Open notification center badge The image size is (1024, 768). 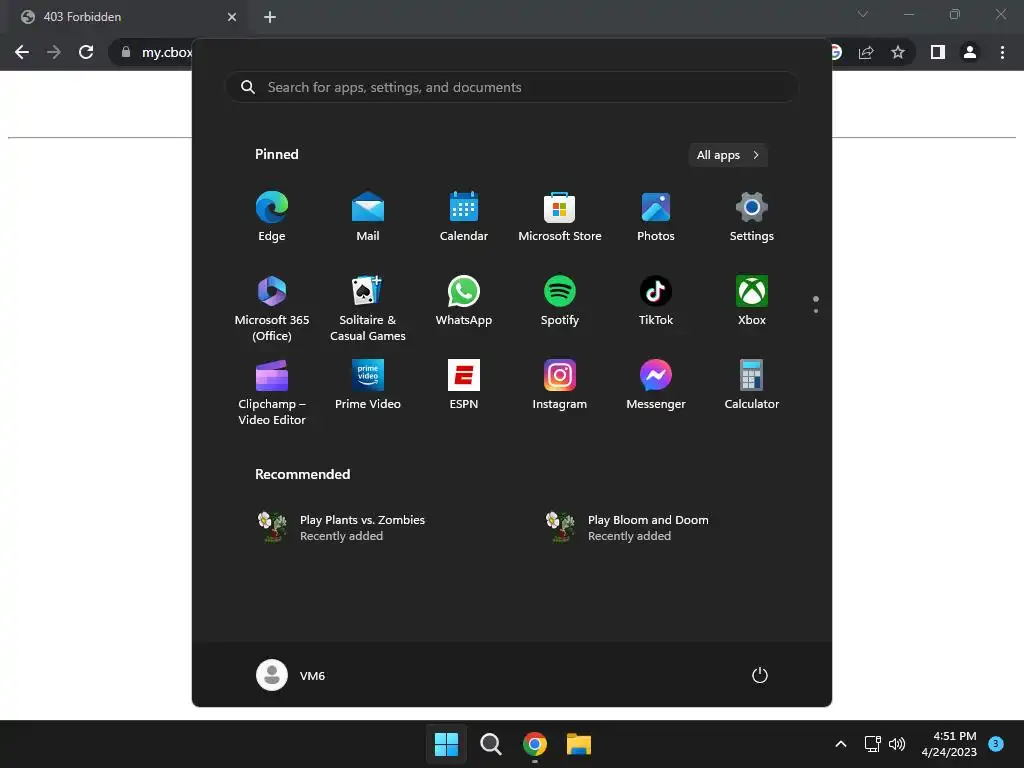click(x=995, y=743)
